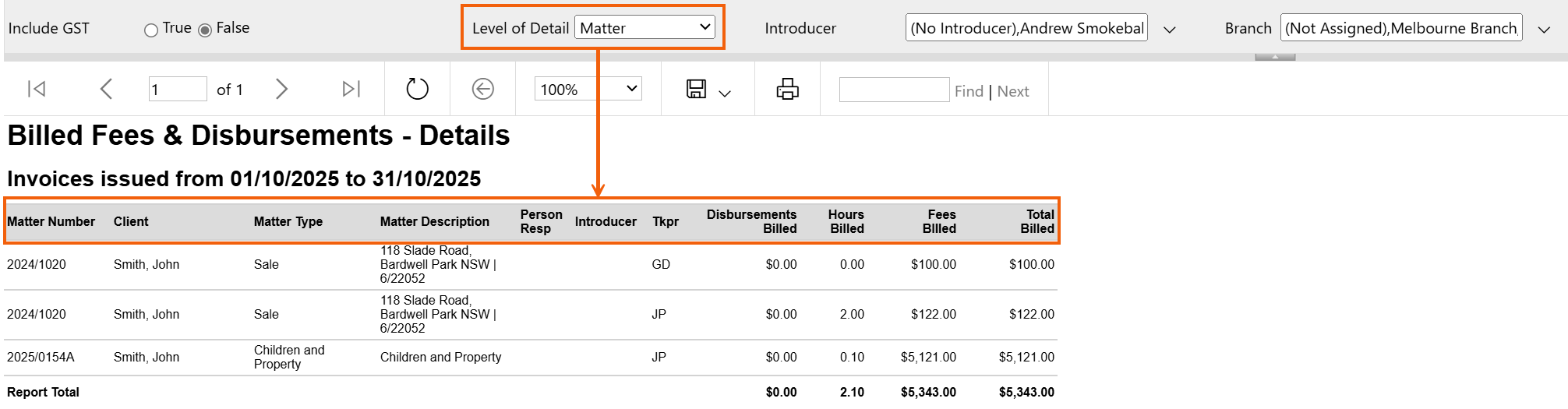Print the report using the printer icon
Screen dimensions: 1568x409
point(787,90)
